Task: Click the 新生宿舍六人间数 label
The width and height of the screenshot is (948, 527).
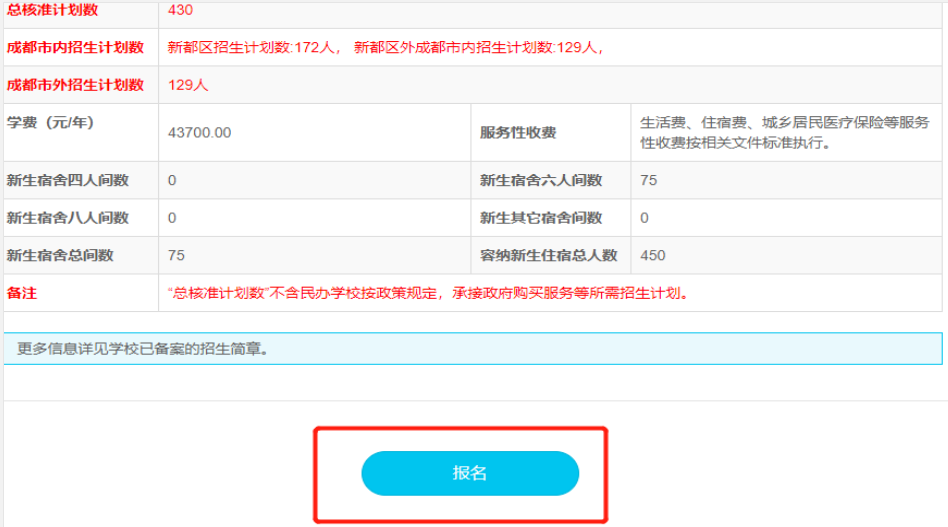Action: 541,180
